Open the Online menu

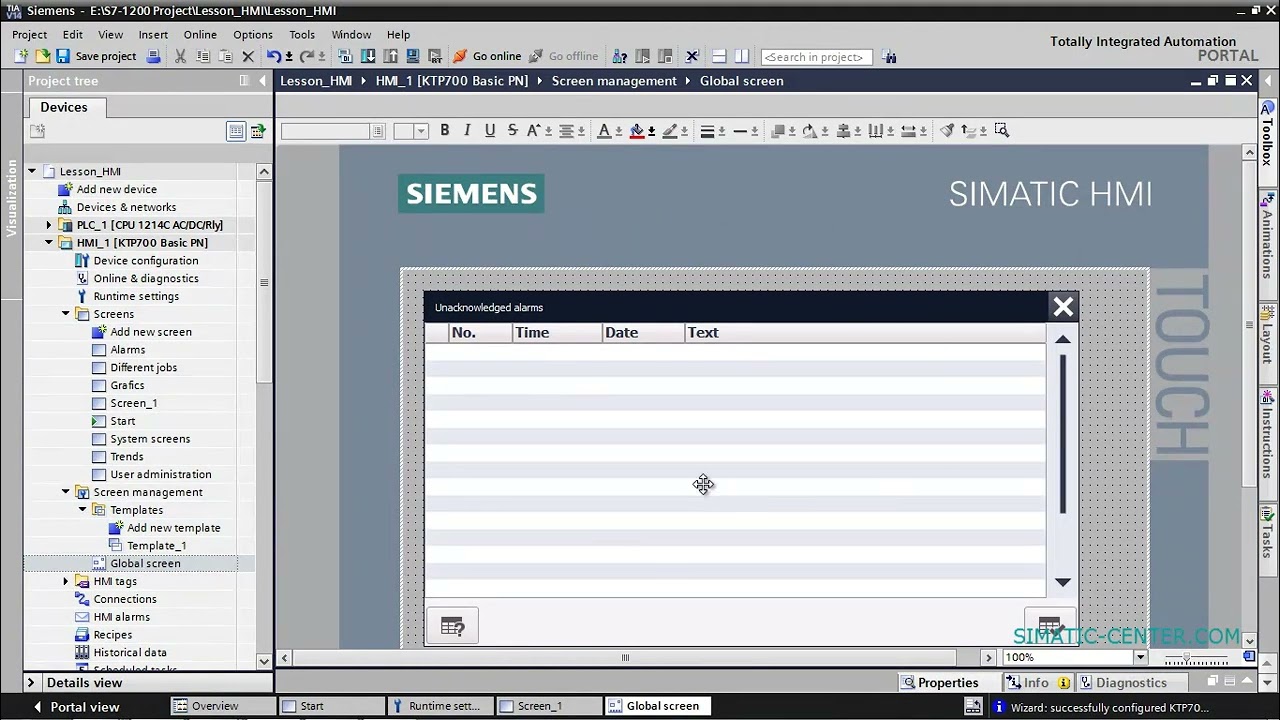[200, 34]
